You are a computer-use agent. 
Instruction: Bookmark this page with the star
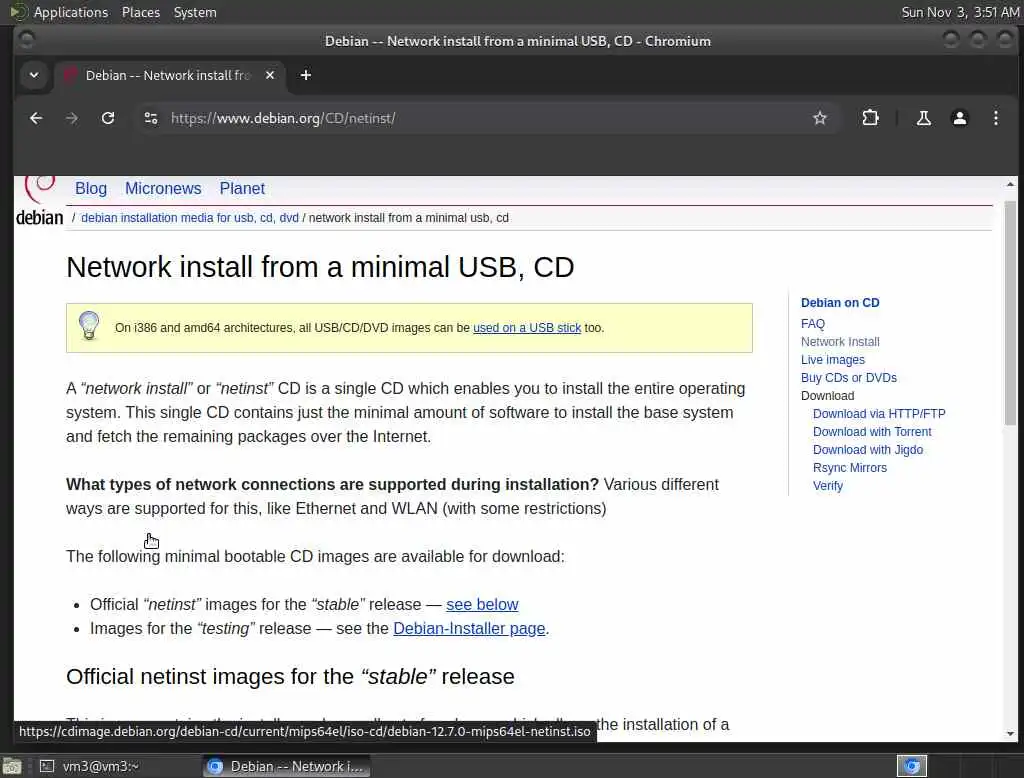pos(820,118)
